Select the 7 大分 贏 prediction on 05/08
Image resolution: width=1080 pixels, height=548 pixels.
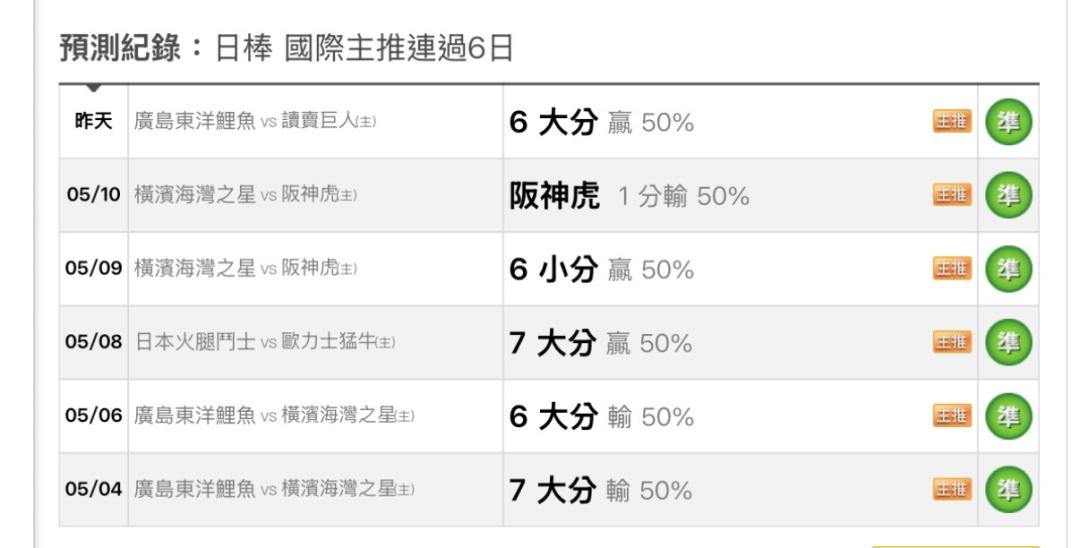(x=601, y=343)
